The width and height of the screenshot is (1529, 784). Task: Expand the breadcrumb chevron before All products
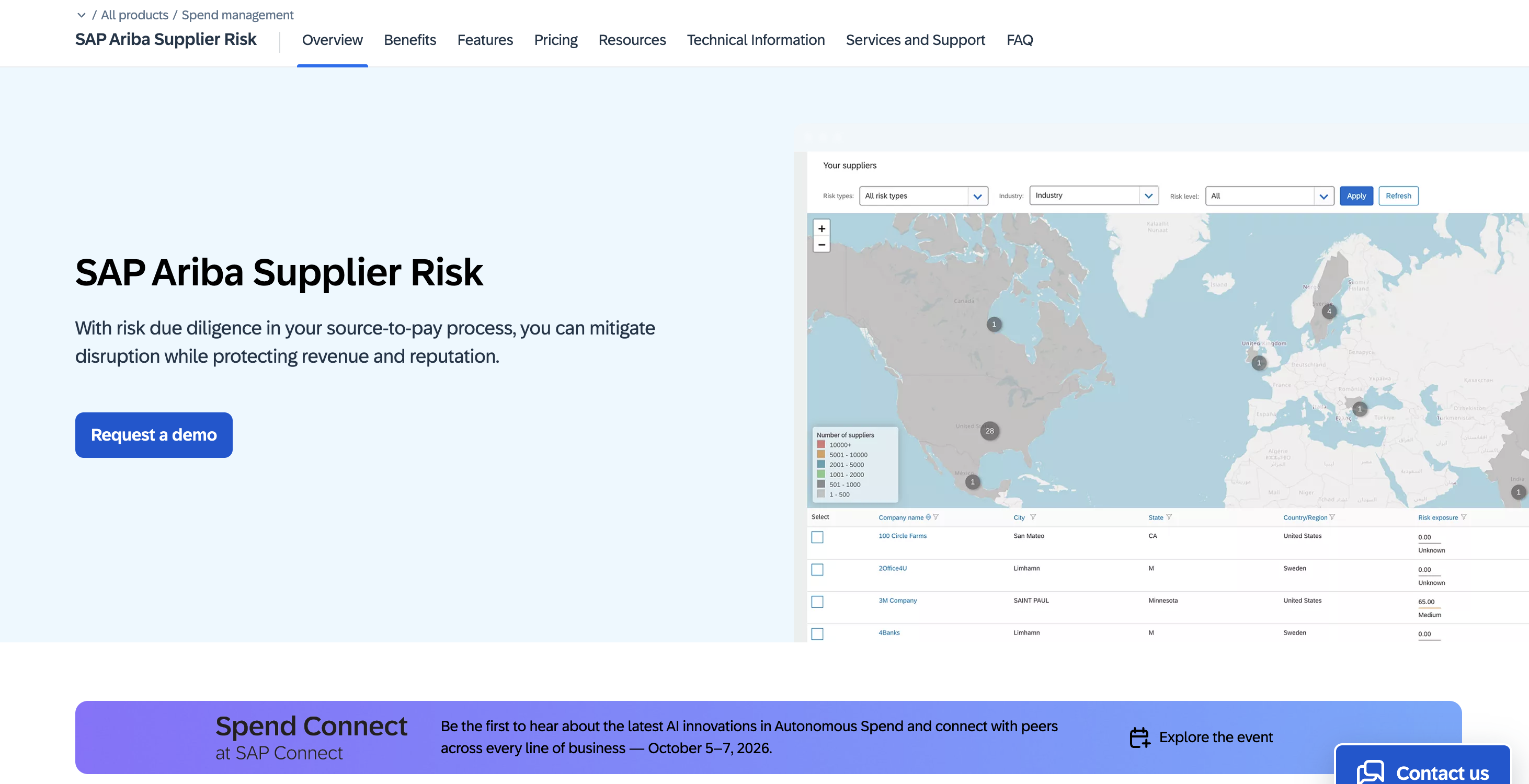(x=82, y=15)
